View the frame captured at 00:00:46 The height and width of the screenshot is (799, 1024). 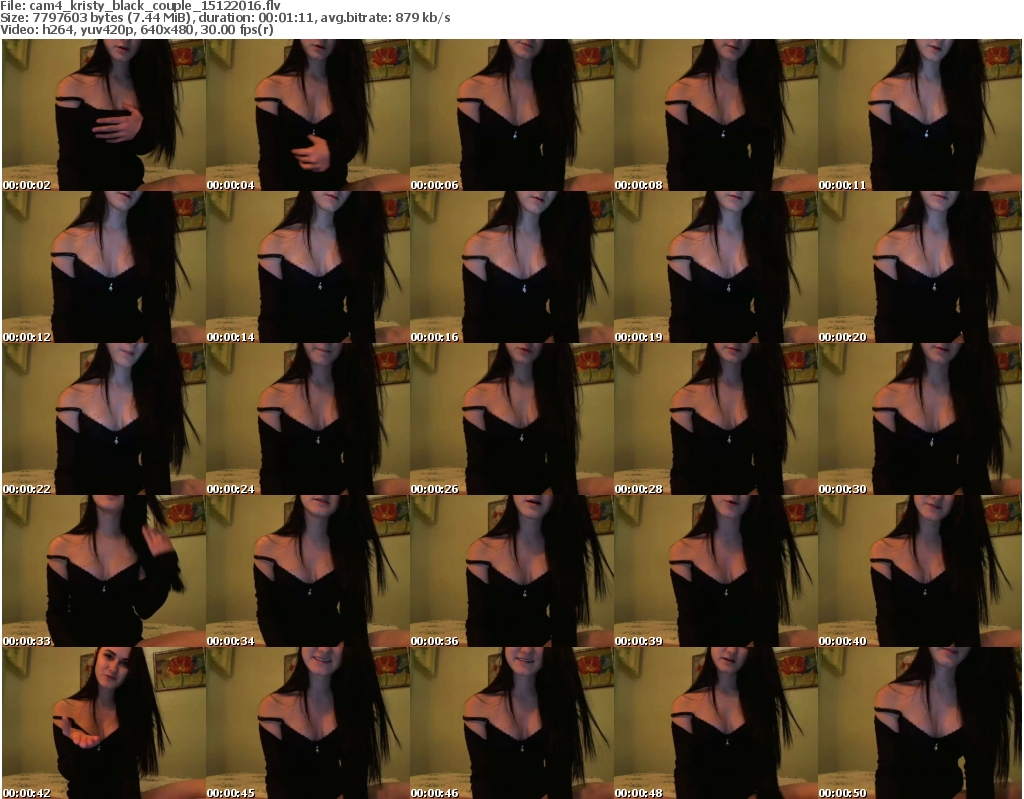click(511, 723)
